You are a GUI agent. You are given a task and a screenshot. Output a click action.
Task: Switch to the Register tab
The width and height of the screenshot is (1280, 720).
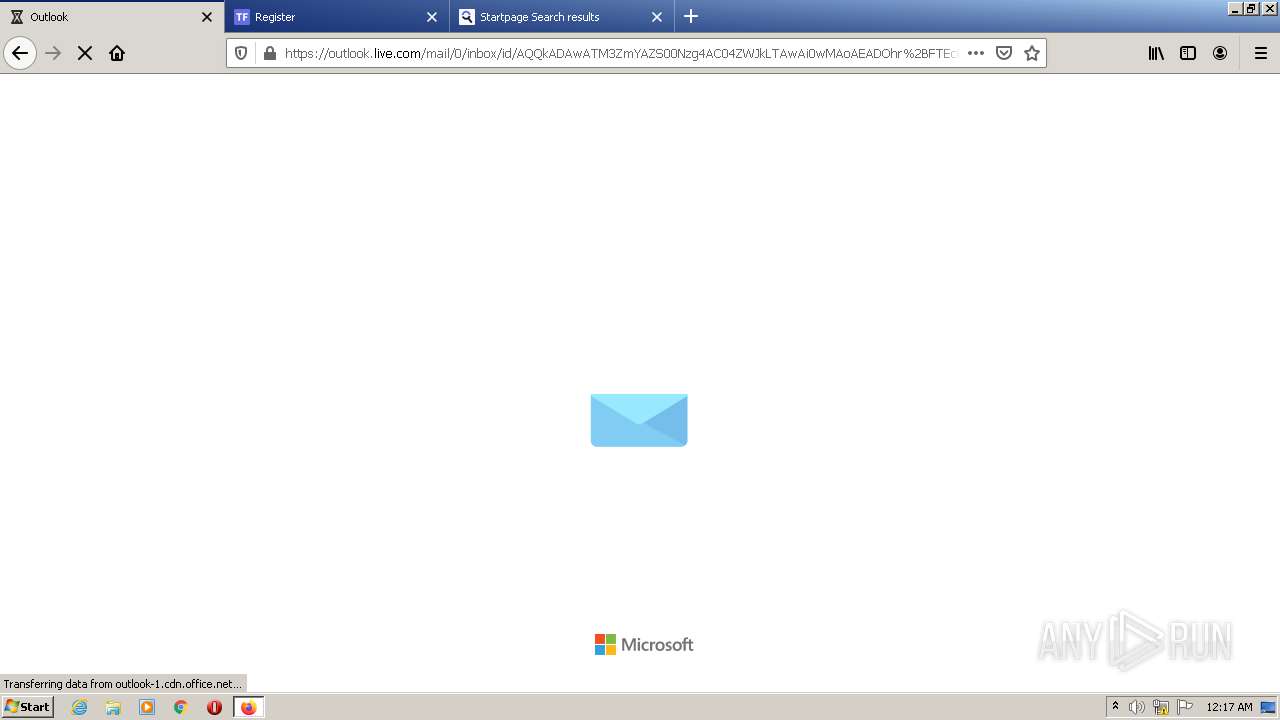(337, 17)
